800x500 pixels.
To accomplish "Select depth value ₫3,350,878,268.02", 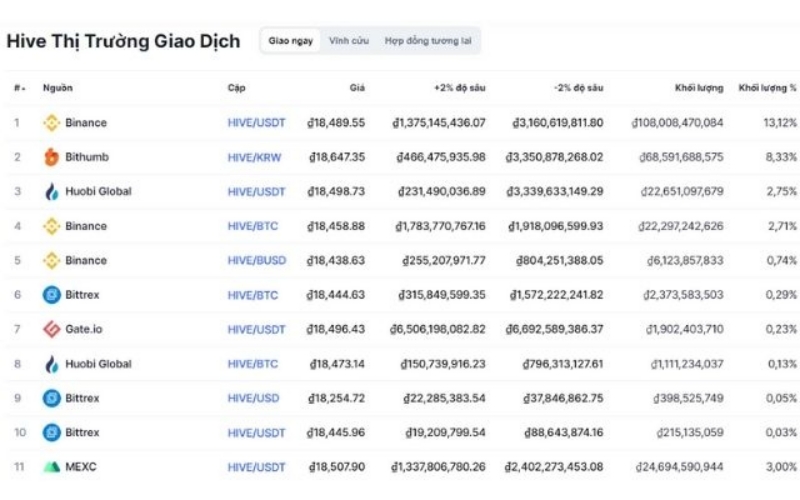I will tap(555, 157).
